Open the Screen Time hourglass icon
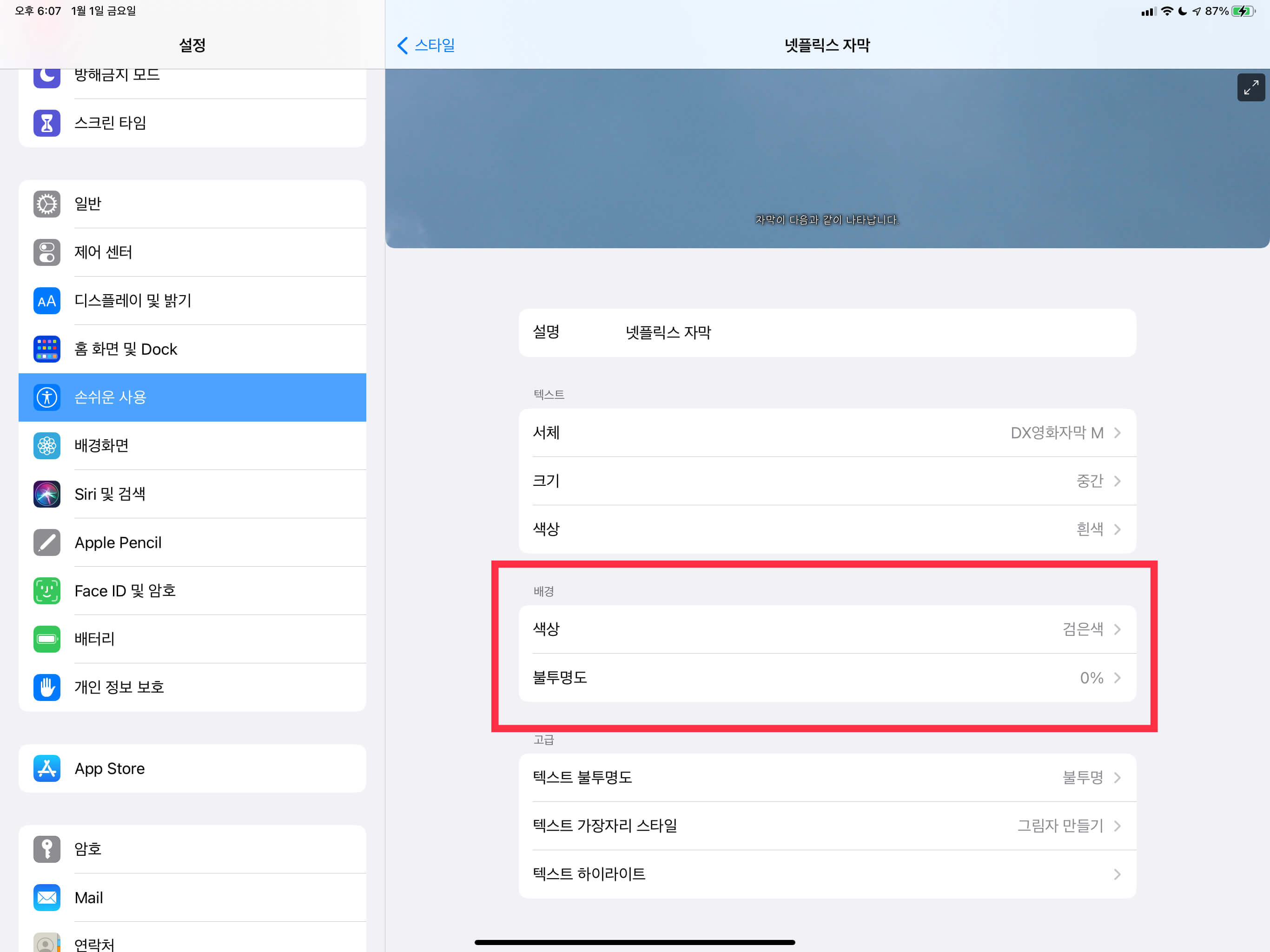 pos(47,123)
